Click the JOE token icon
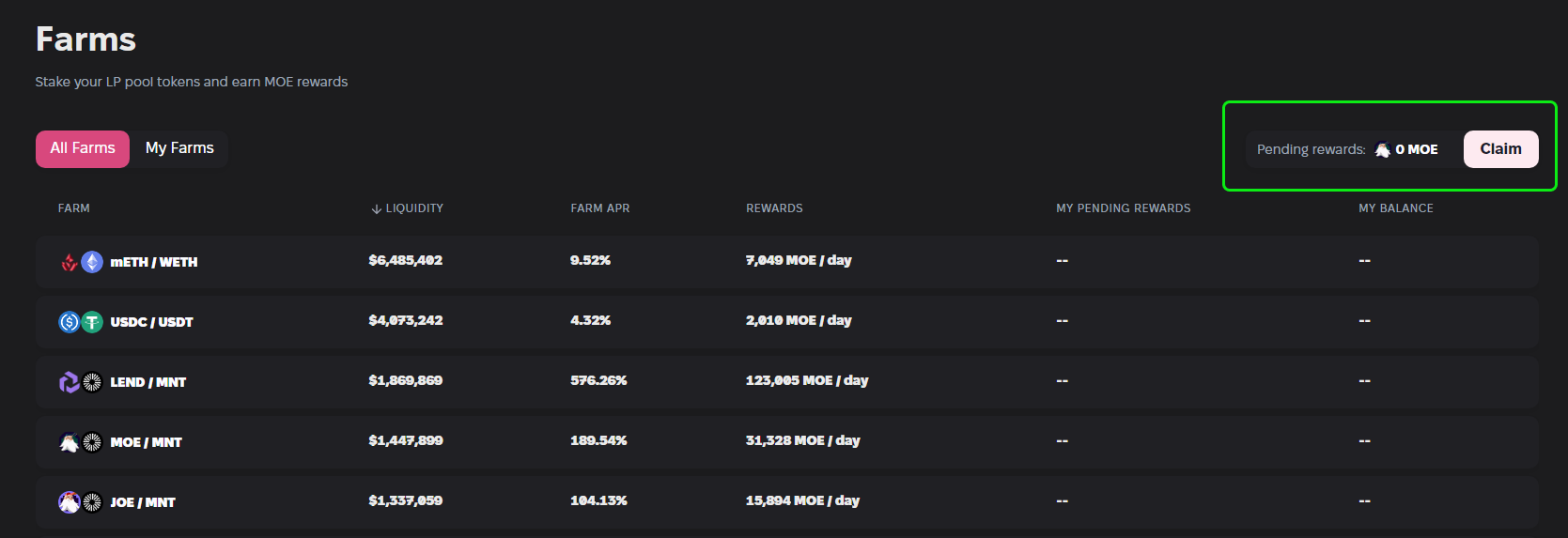This screenshot has width=1568, height=538. 69,502
